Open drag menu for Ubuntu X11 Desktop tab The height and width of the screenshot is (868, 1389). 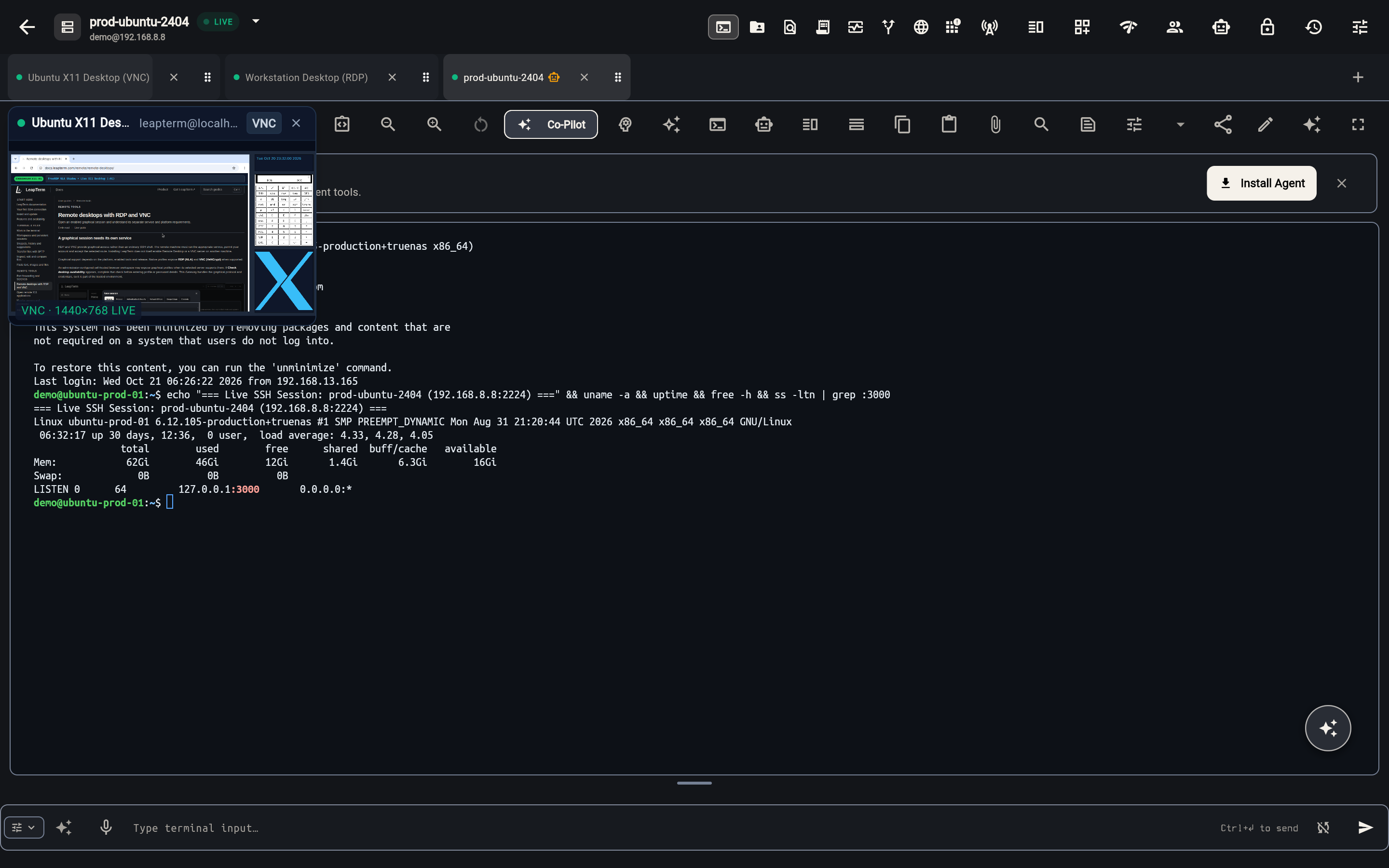pyautogui.click(x=208, y=78)
